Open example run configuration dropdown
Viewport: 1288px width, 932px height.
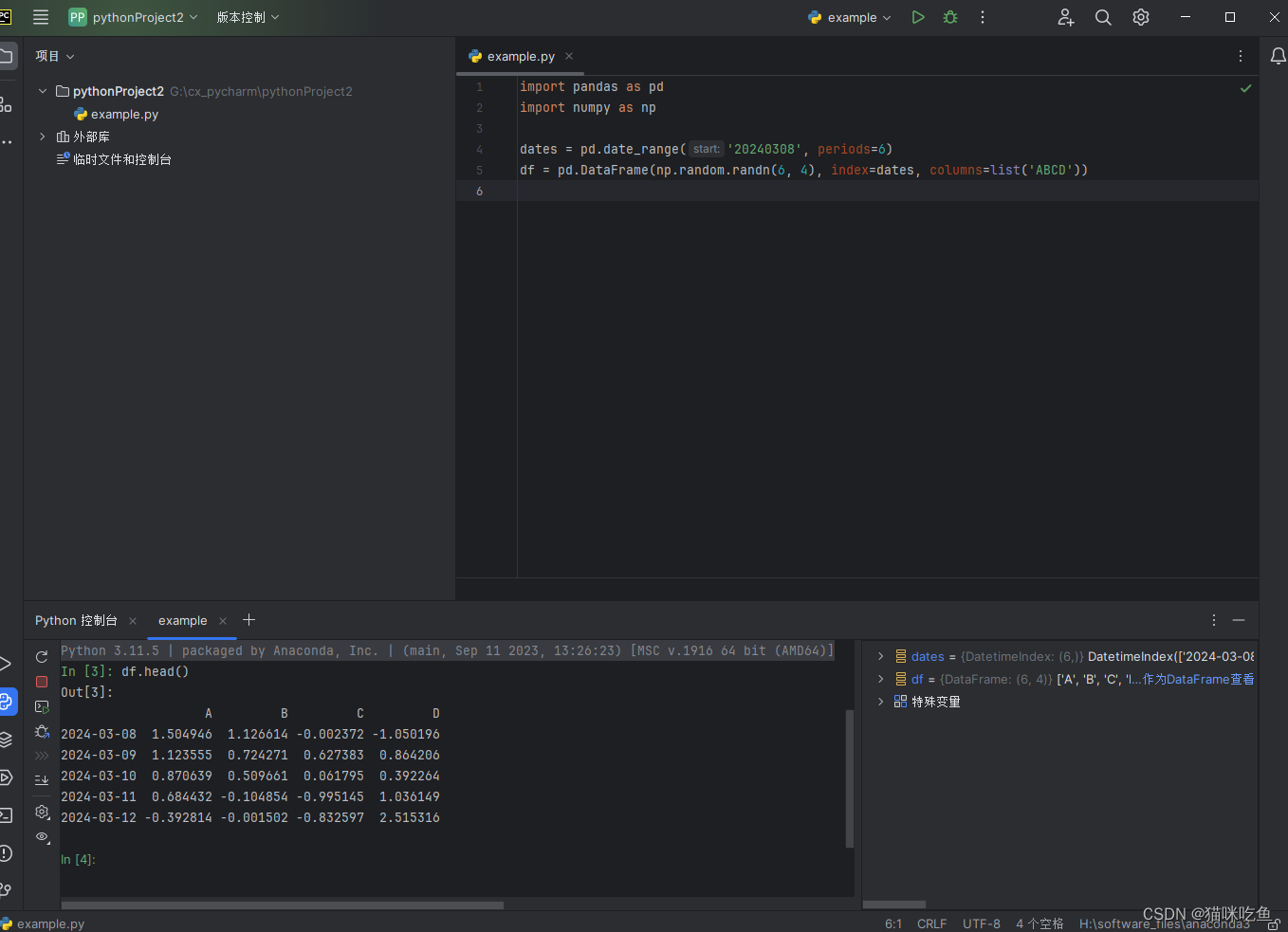850,17
